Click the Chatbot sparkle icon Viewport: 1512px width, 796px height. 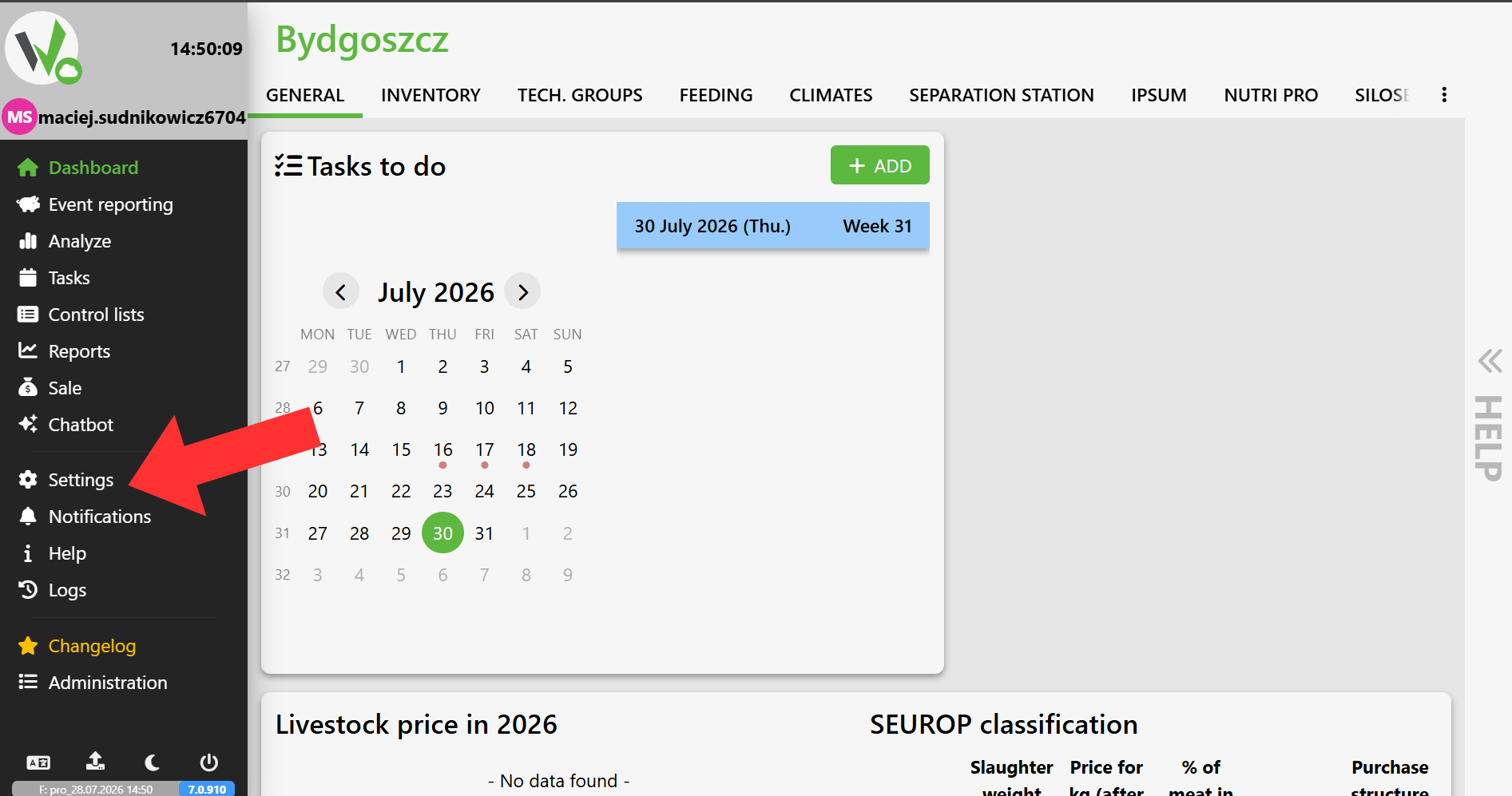coord(28,424)
